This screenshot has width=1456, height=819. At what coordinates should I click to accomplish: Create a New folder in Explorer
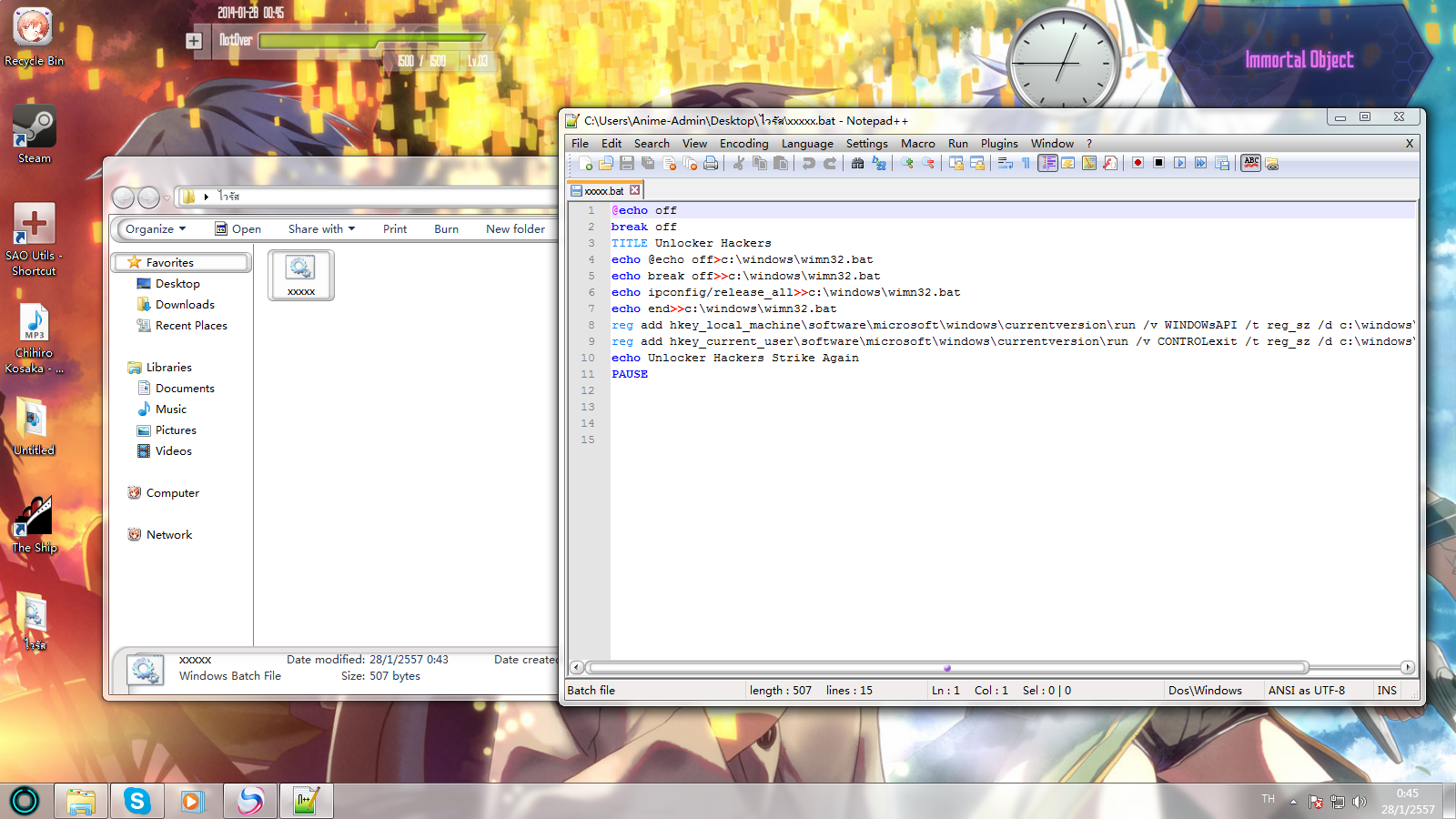click(x=515, y=229)
